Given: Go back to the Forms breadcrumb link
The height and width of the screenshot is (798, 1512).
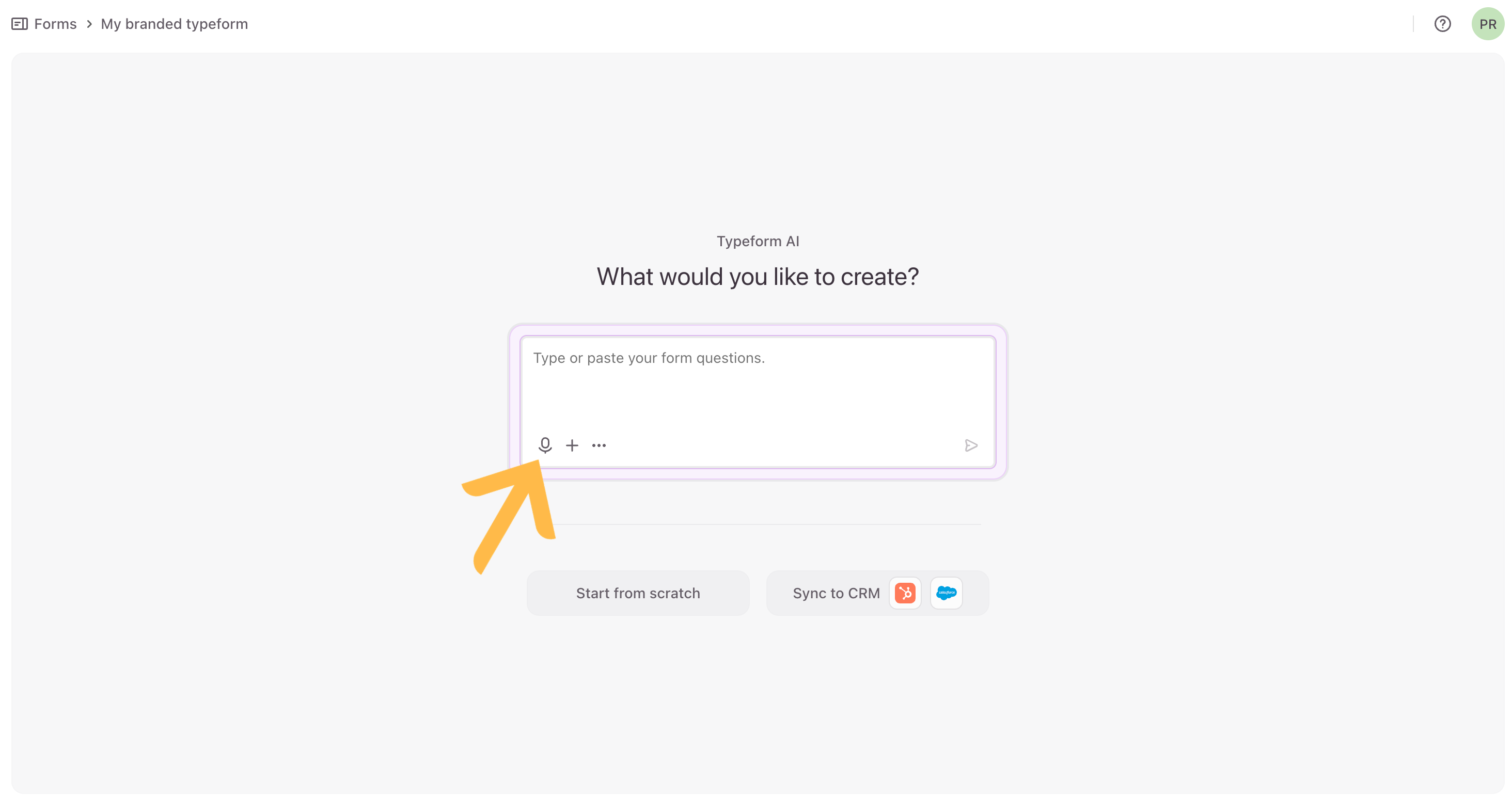Looking at the screenshot, I should pyautogui.click(x=55, y=24).
